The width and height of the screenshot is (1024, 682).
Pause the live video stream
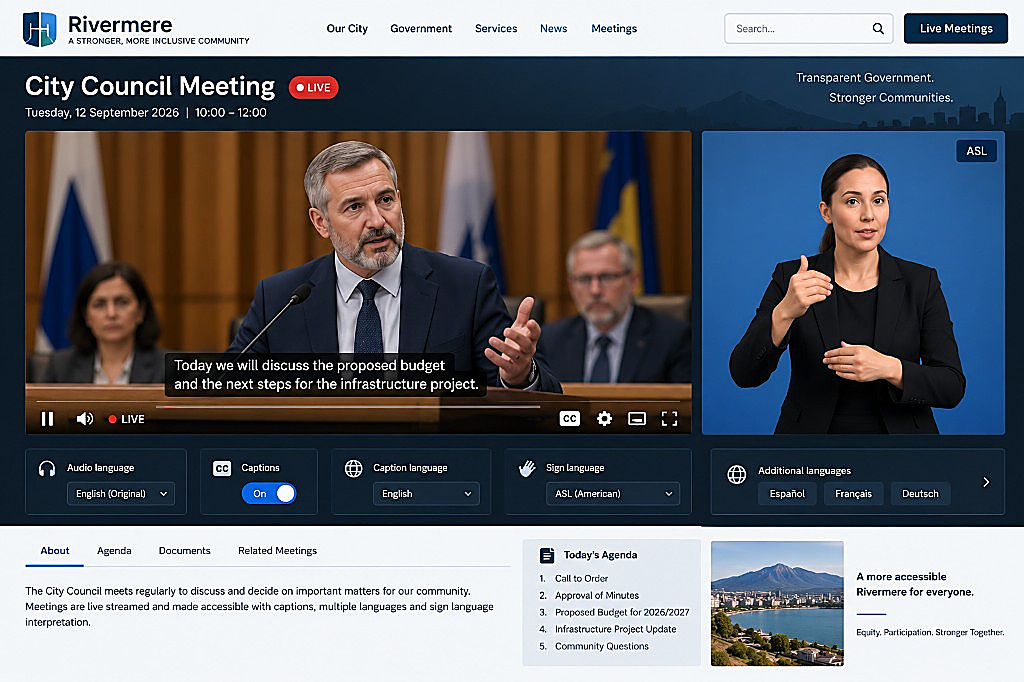[48, 419]
